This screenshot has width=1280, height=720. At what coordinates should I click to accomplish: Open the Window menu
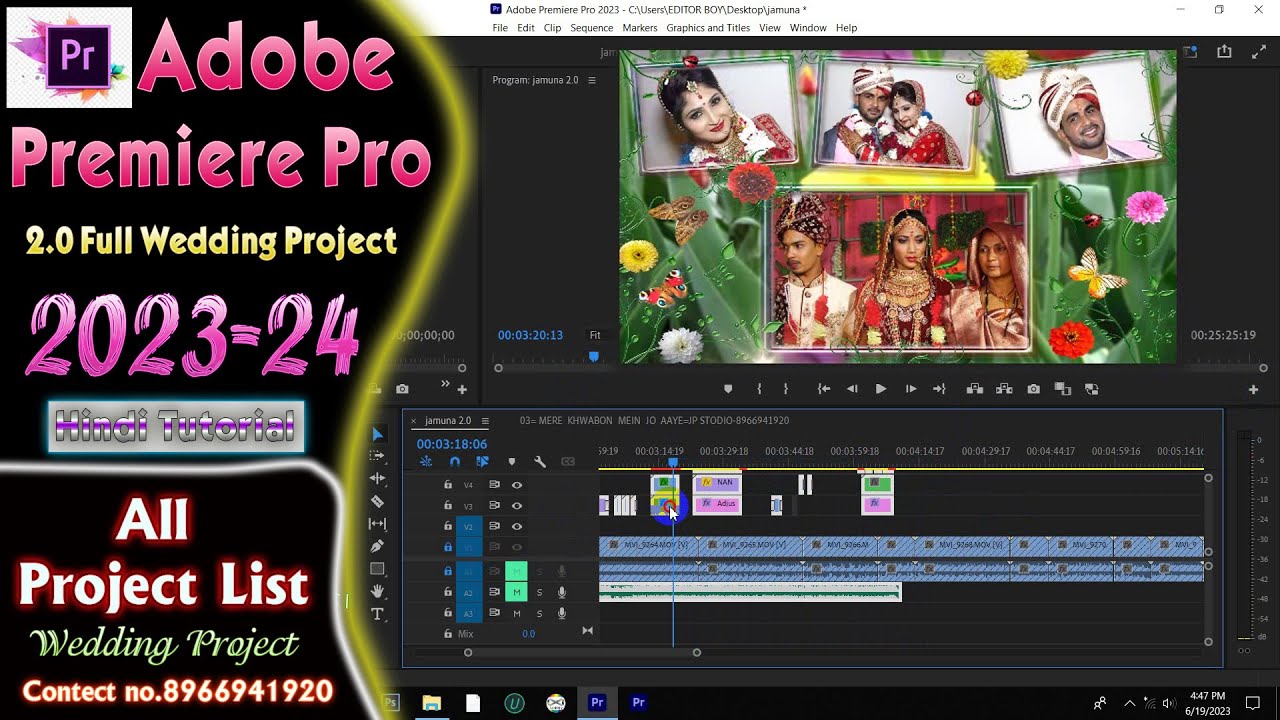pos(808,28)
